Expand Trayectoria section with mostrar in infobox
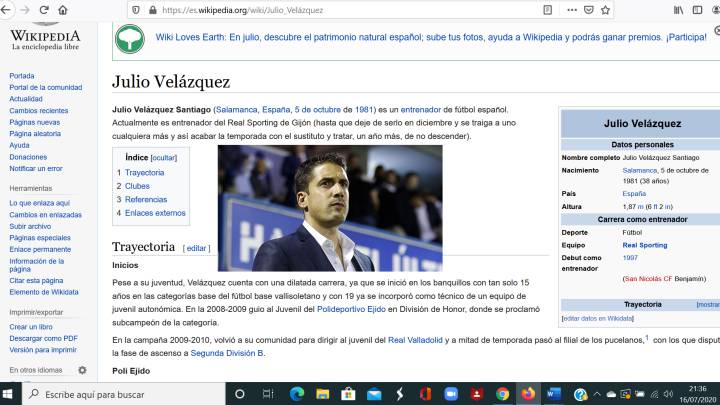Screen dimensions: 720x405 tap(709, 304)
